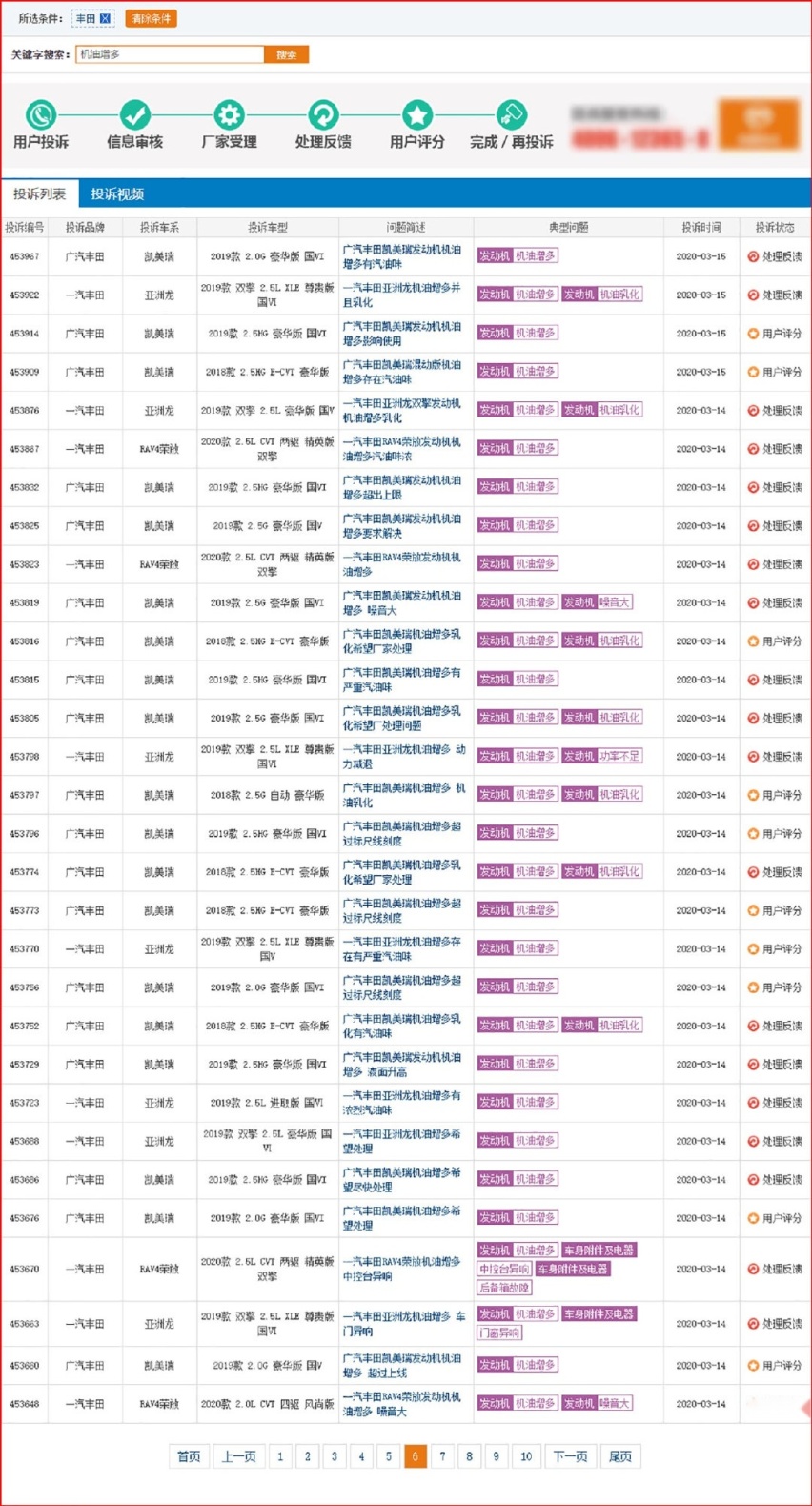The height and width of the screenshot is (1506, 812).
Task: Click the 厂家受理 gear step icon
Action: (229, 115)
